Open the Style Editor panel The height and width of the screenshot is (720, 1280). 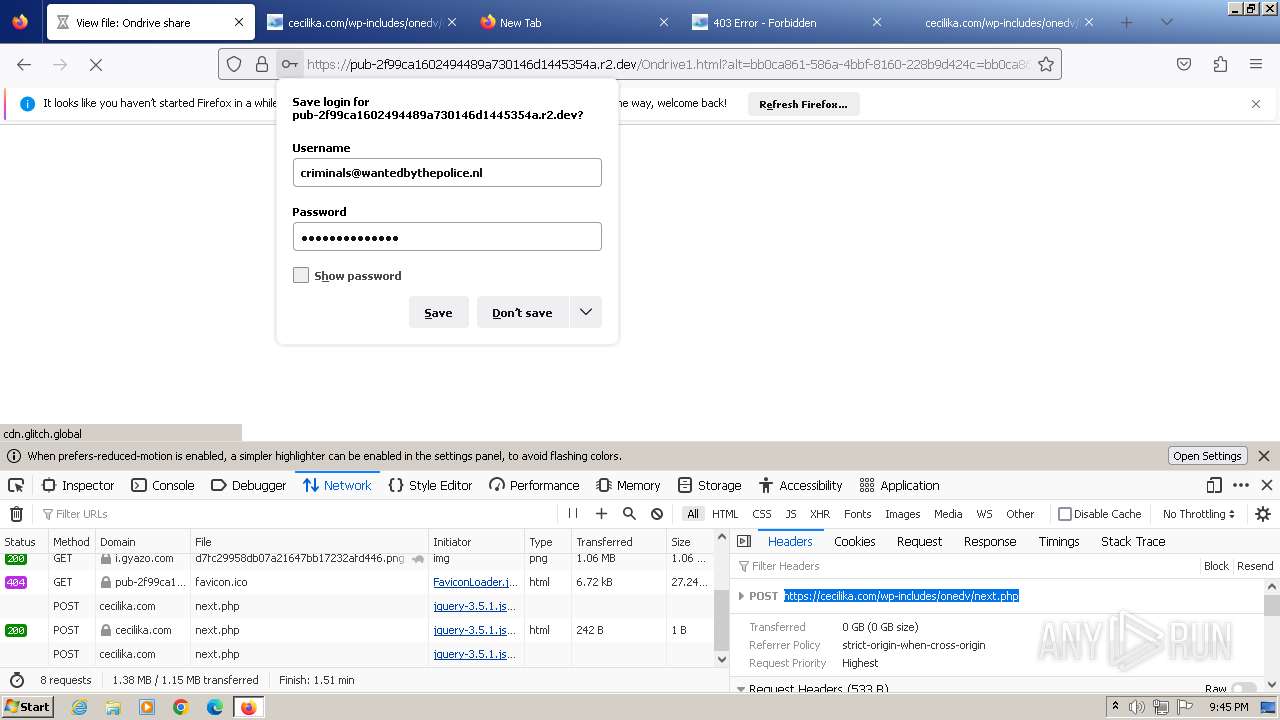[x=430, y=485]
